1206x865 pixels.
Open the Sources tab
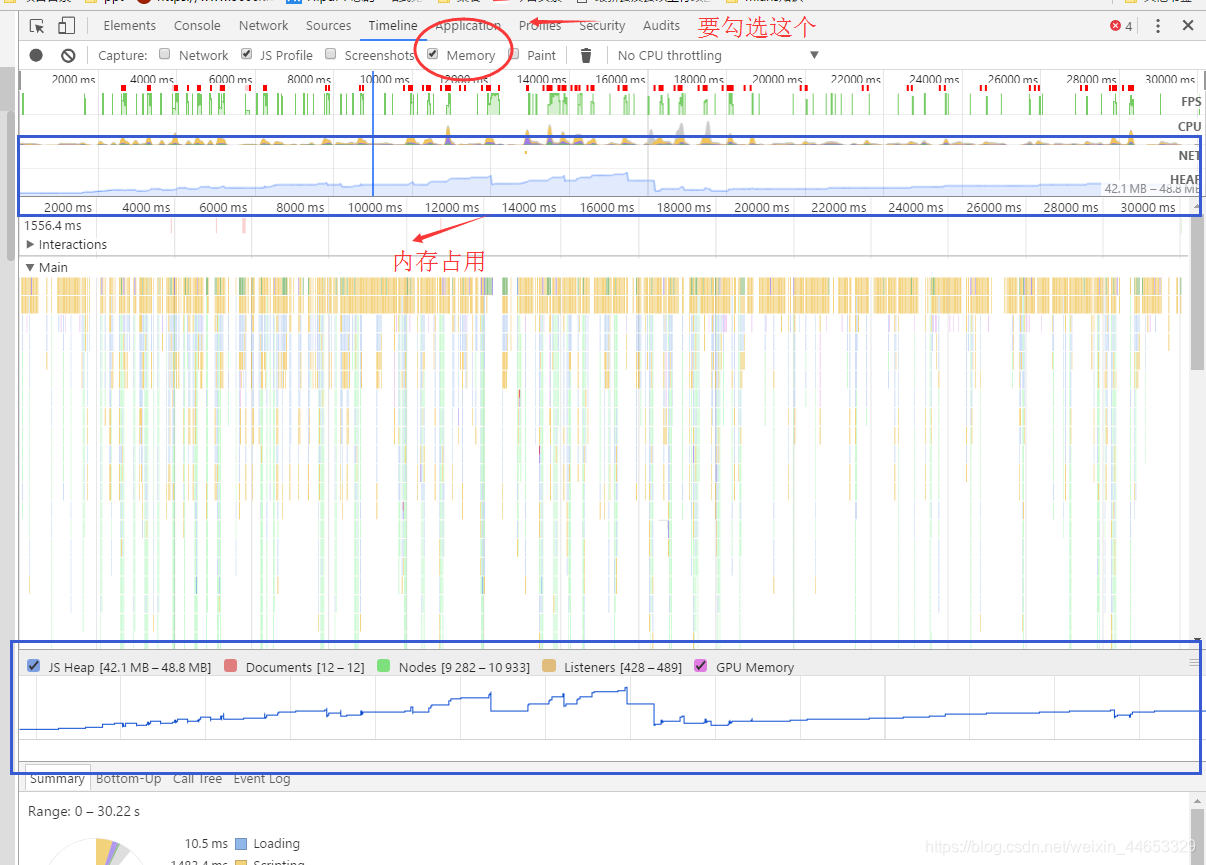pos(329,26)
